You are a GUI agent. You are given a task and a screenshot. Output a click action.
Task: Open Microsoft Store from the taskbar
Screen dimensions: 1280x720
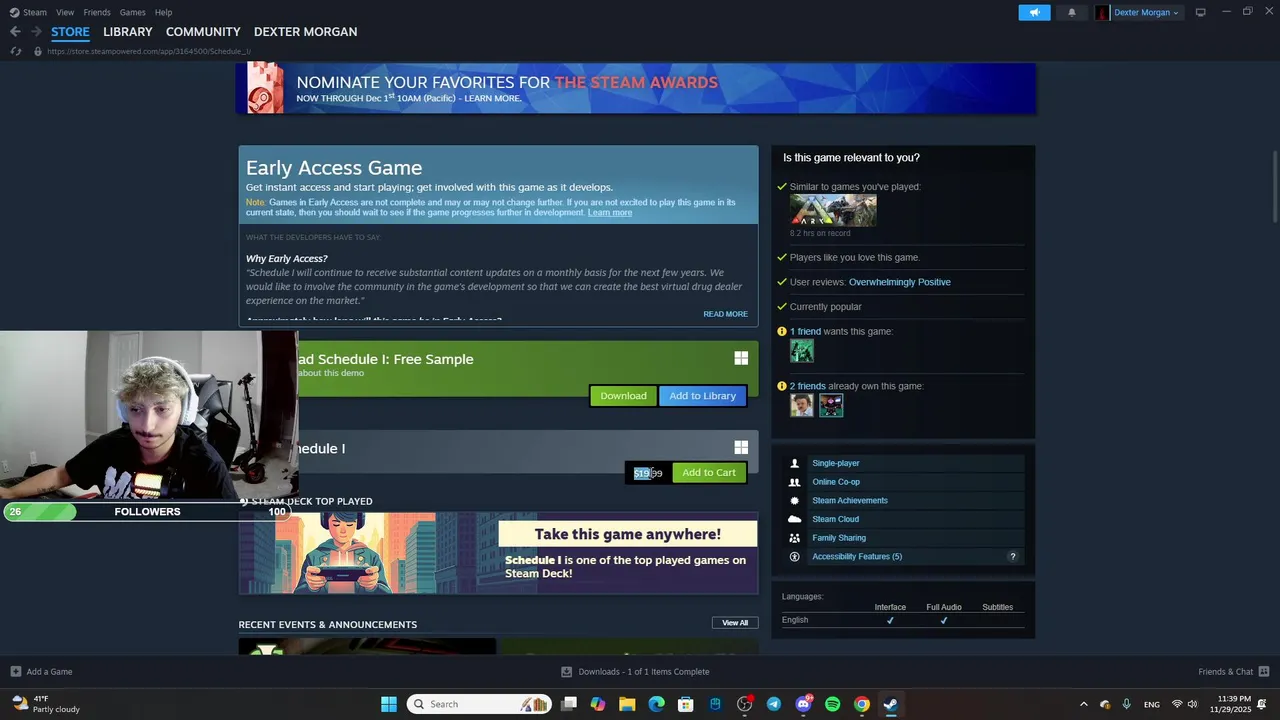coord(686,704)
